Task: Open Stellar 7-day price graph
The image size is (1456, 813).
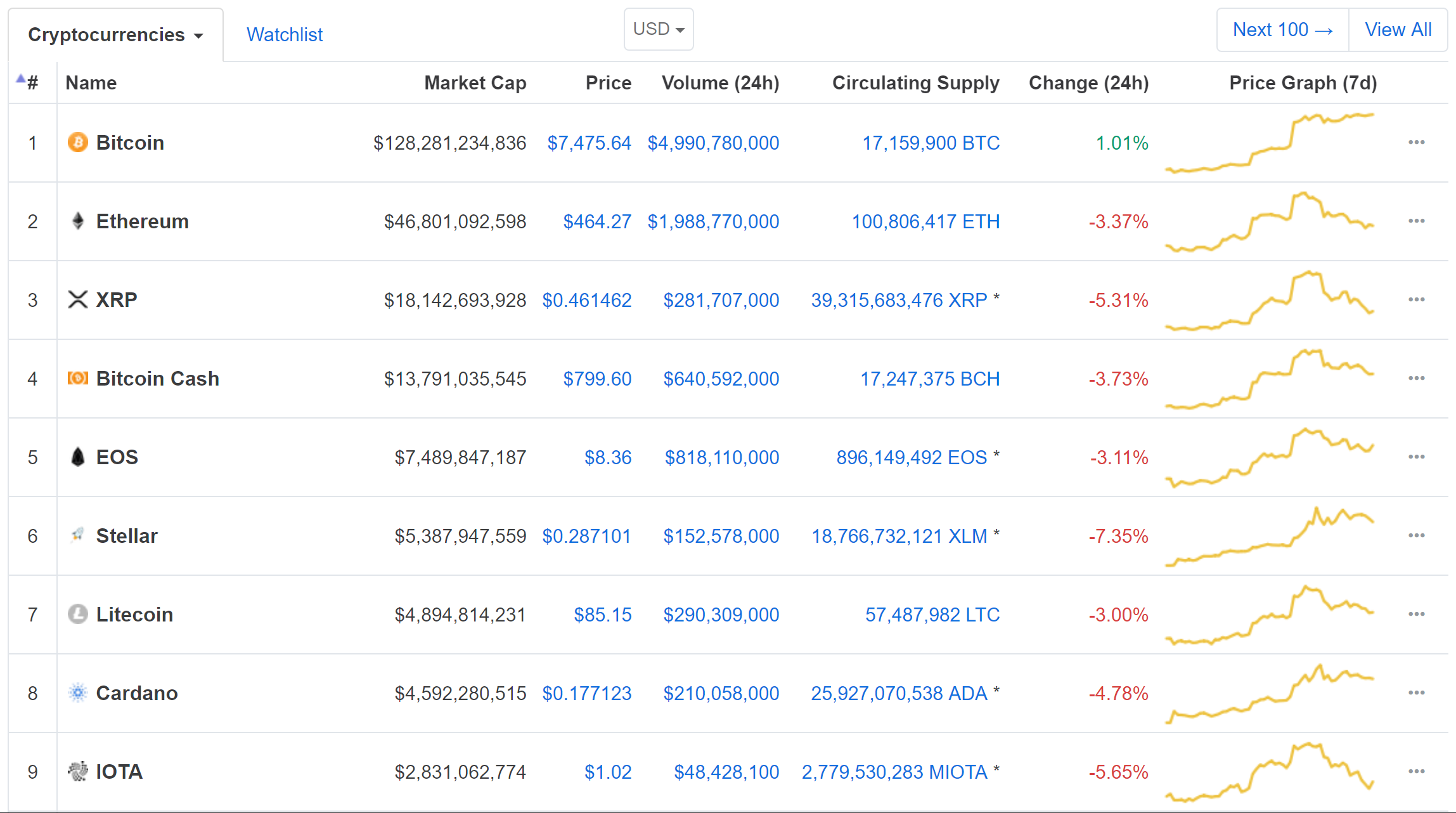Action: point(1270,536)
